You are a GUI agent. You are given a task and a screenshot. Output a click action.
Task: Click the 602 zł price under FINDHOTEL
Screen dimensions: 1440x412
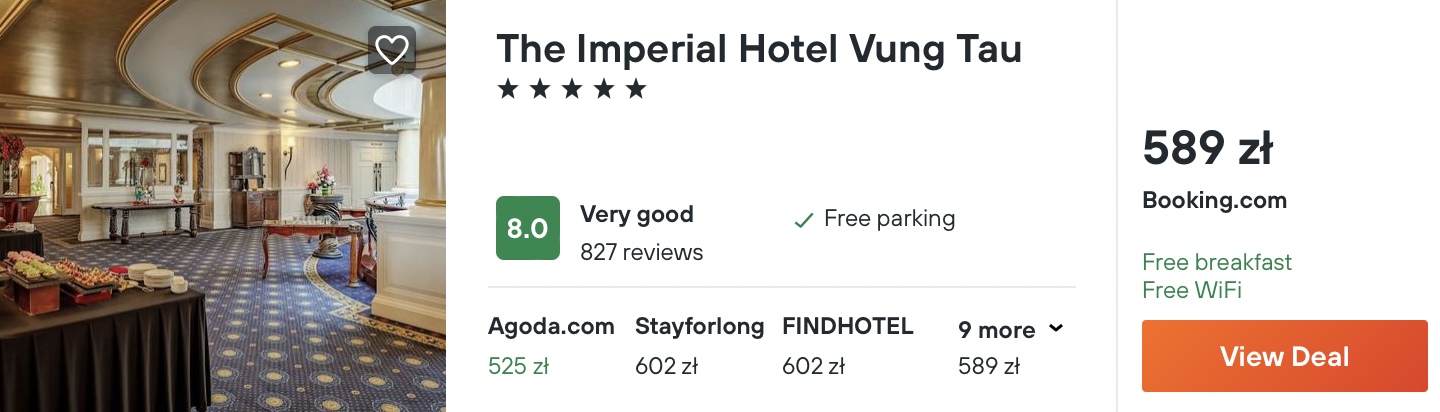pos(813,366)
